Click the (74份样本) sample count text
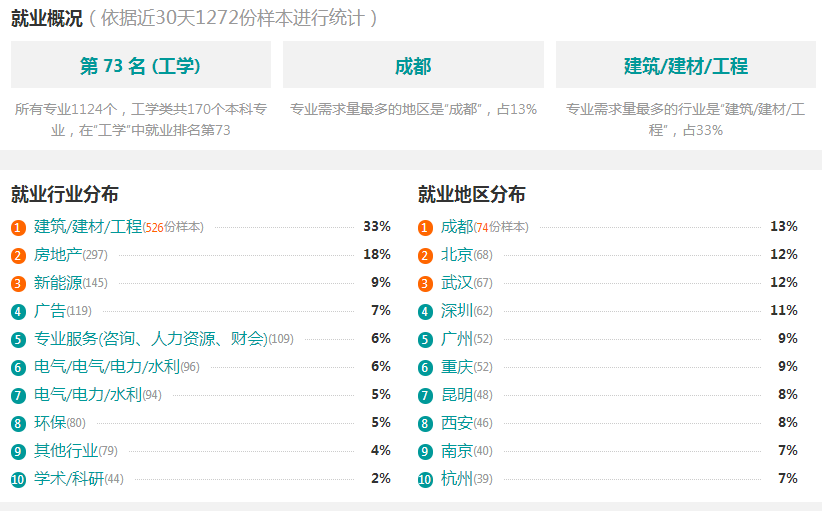This screenshot has height=511, width=822. pos(501,227)
